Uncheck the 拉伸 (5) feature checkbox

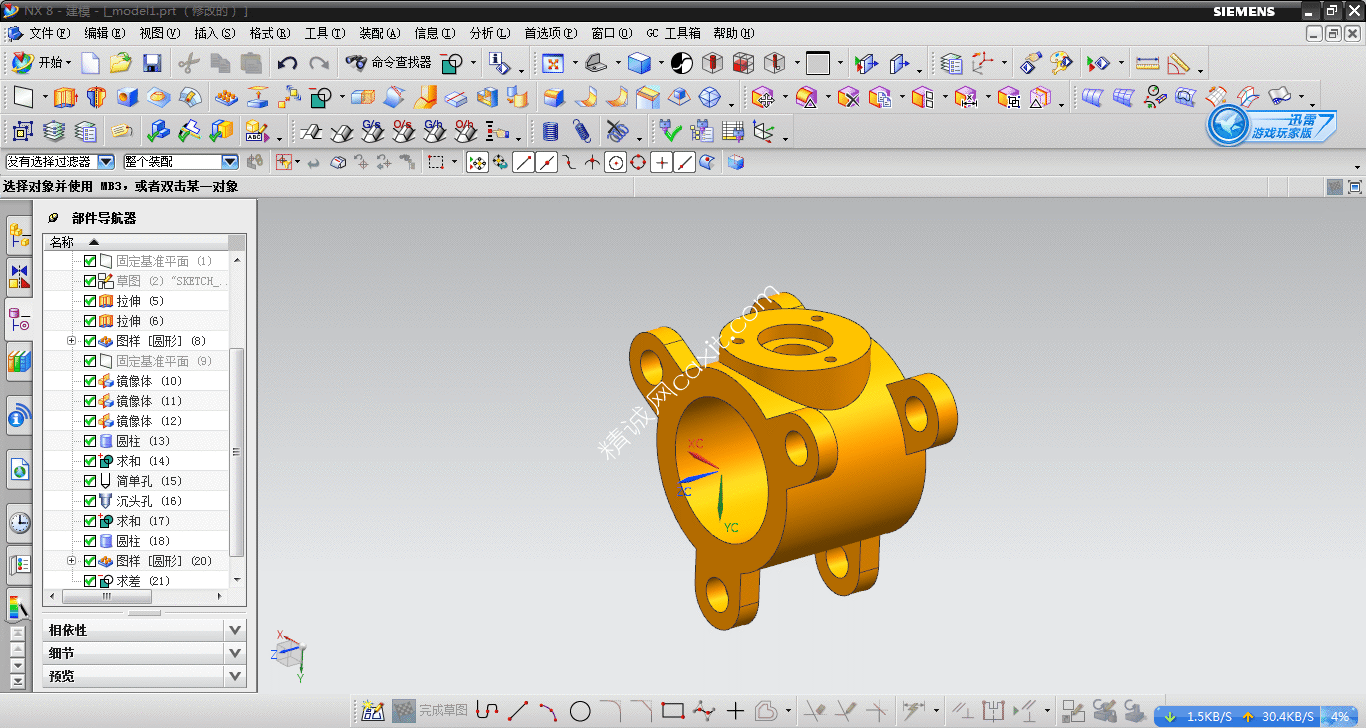click(x=90, y=301)
